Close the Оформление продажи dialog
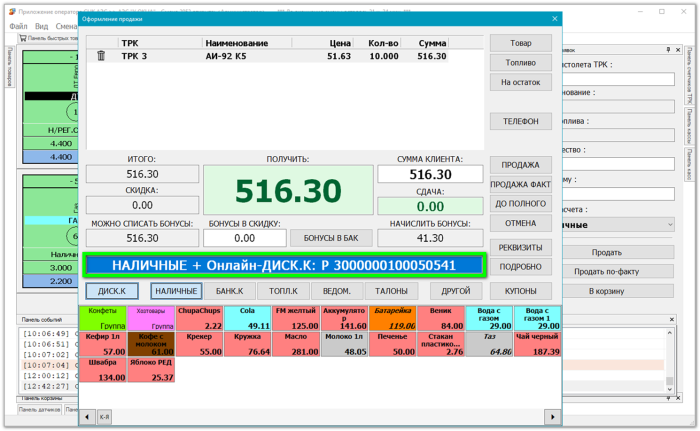This screenshot has width=700, height=431. [554, 19]
